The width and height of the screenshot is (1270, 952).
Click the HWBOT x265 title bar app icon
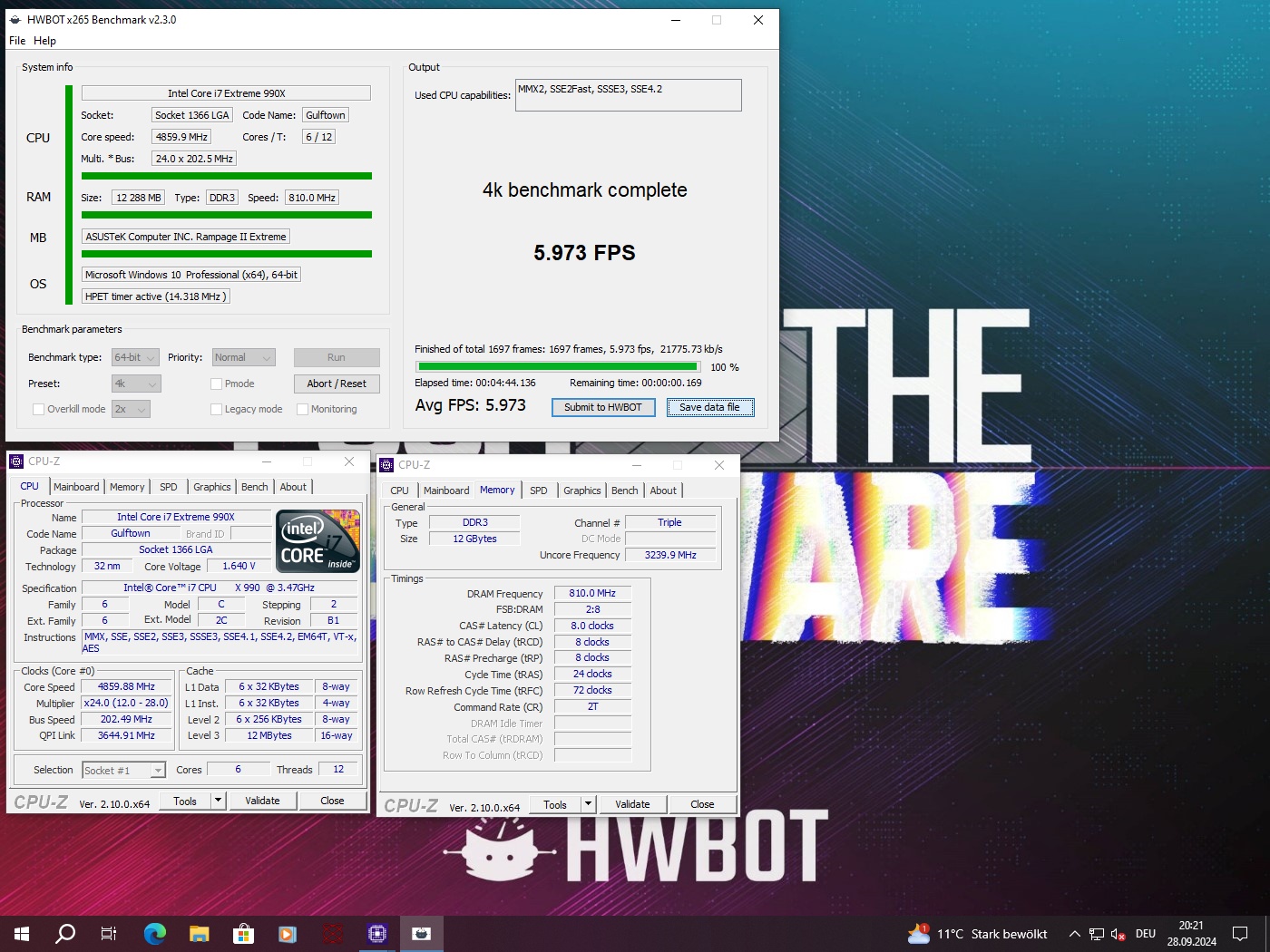15,19
